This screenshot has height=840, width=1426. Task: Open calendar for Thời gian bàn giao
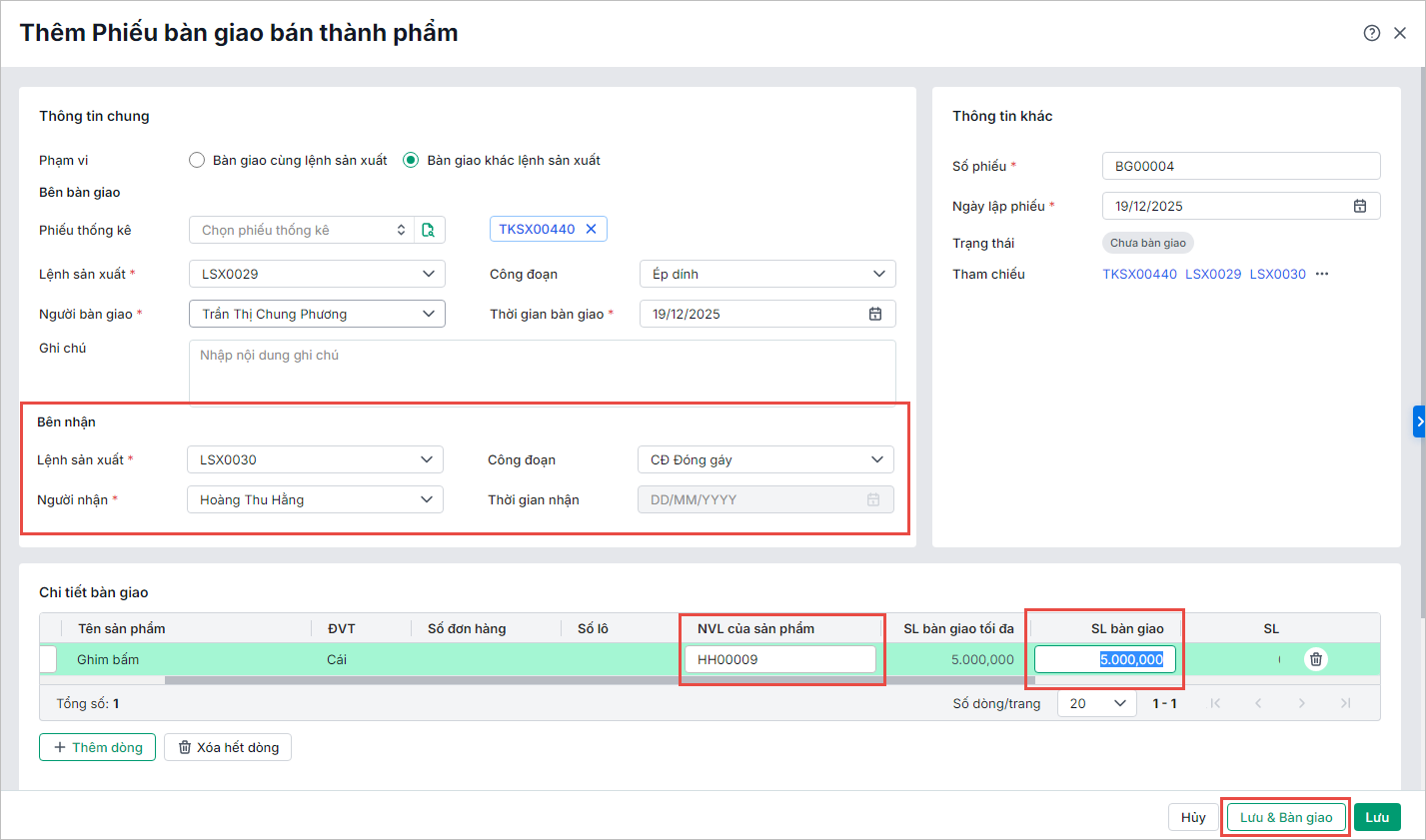[874, 314]
